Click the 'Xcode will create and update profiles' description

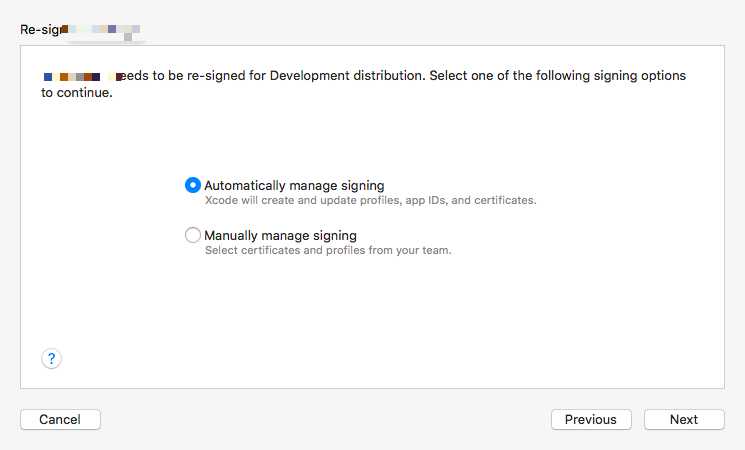point(371,201)
